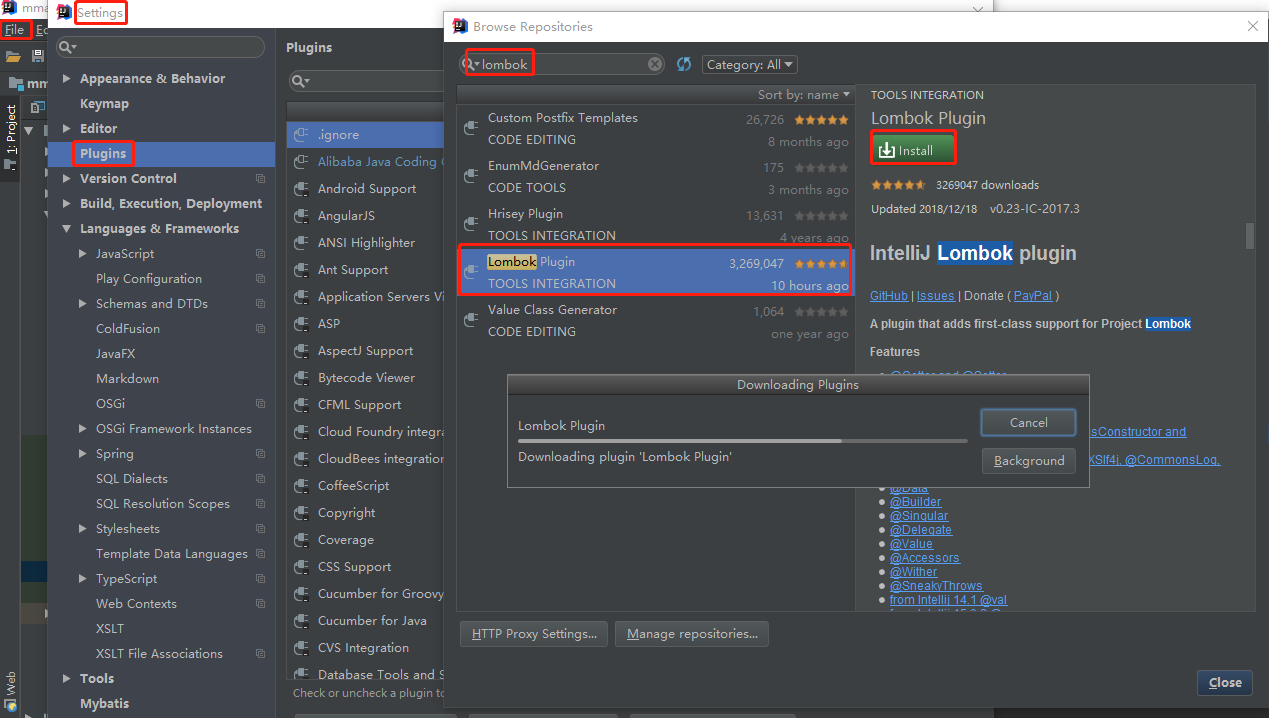This screenshot has width=1269, height=718.
Task: Select Plugins in settings tree
Action: pos(103,154)
